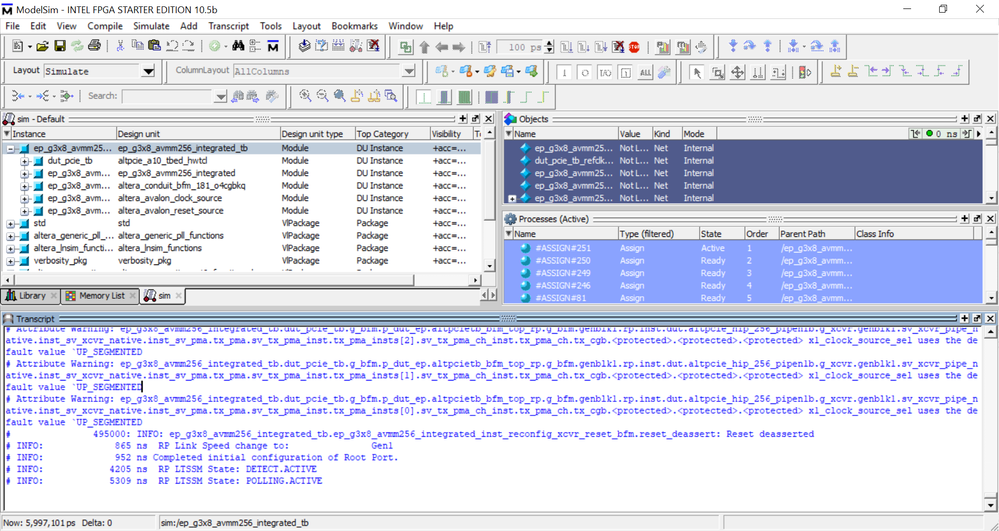This screenshot has height=531, width=999.
Task: Click the Print icon in the toolbar
Action: [x=94, y=46]
